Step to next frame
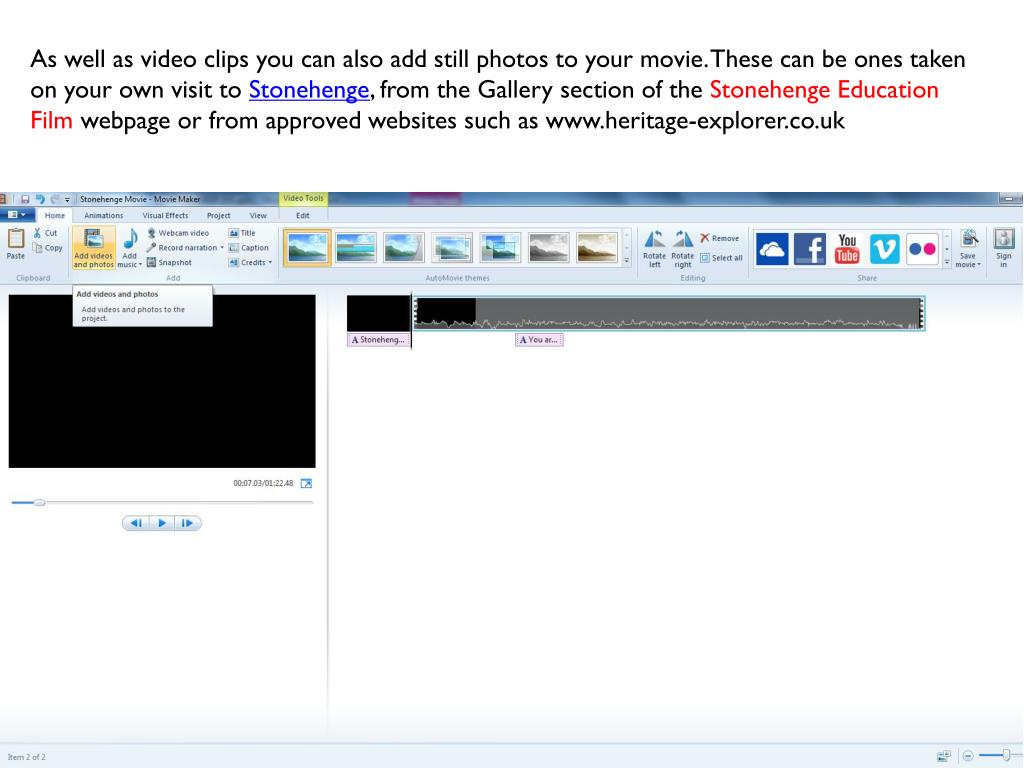Screen dimensions: 1024x768 (x=187, y=523)
